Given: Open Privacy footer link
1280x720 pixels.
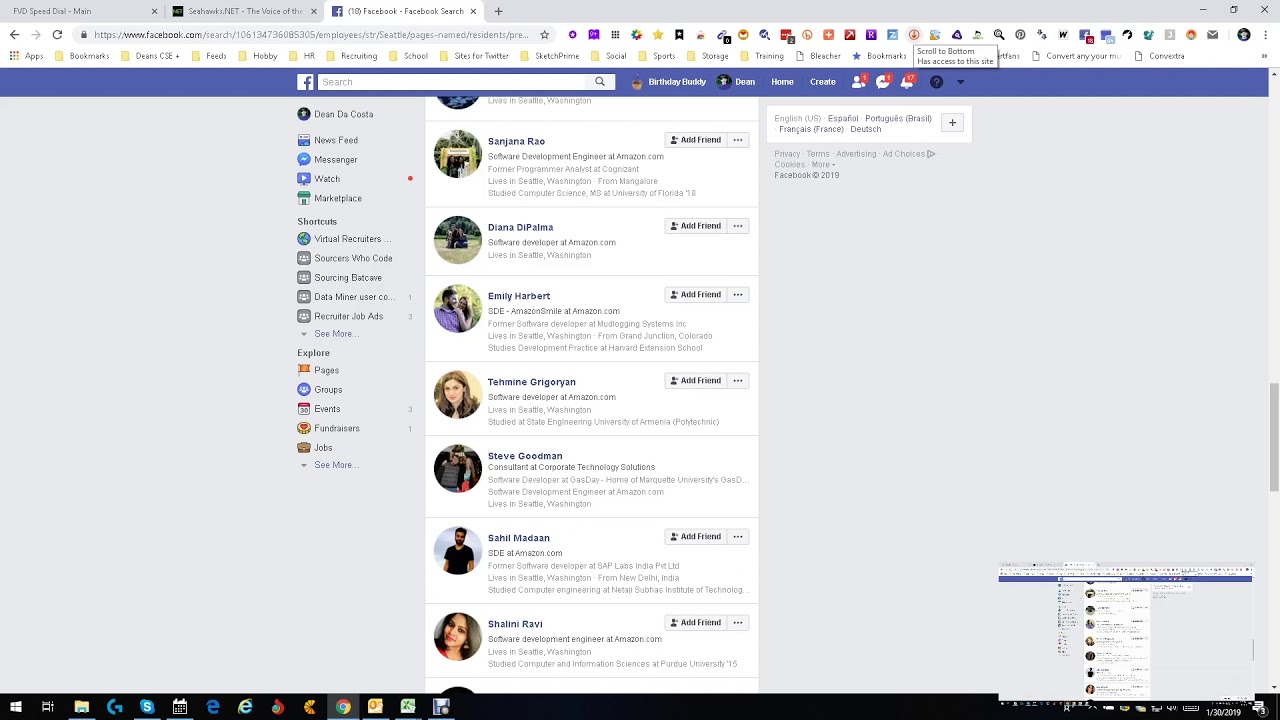Looking at the screenshot, I should [787, 154].
